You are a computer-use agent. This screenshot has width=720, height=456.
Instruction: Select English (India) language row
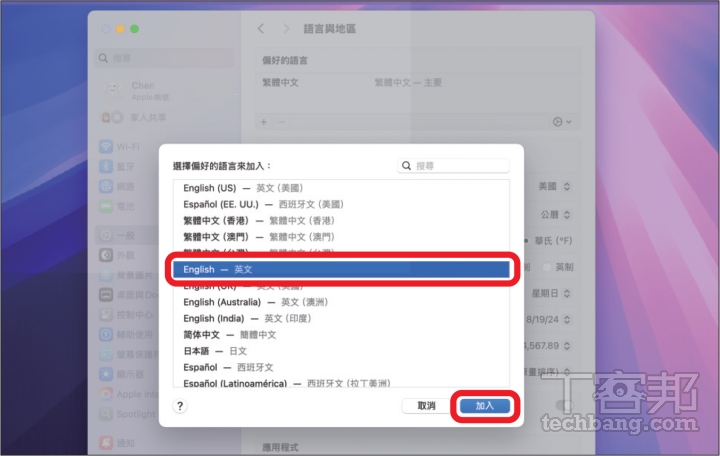point(341,318)
